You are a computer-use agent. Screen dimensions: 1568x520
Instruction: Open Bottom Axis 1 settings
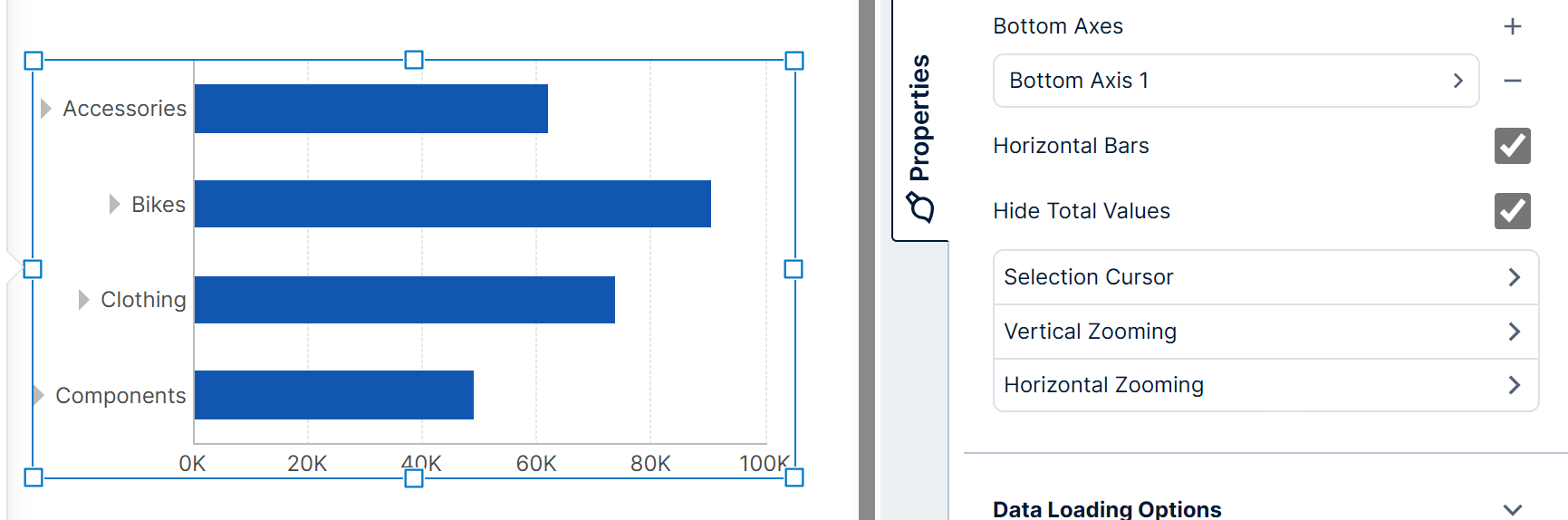[x=1236, y=81]
